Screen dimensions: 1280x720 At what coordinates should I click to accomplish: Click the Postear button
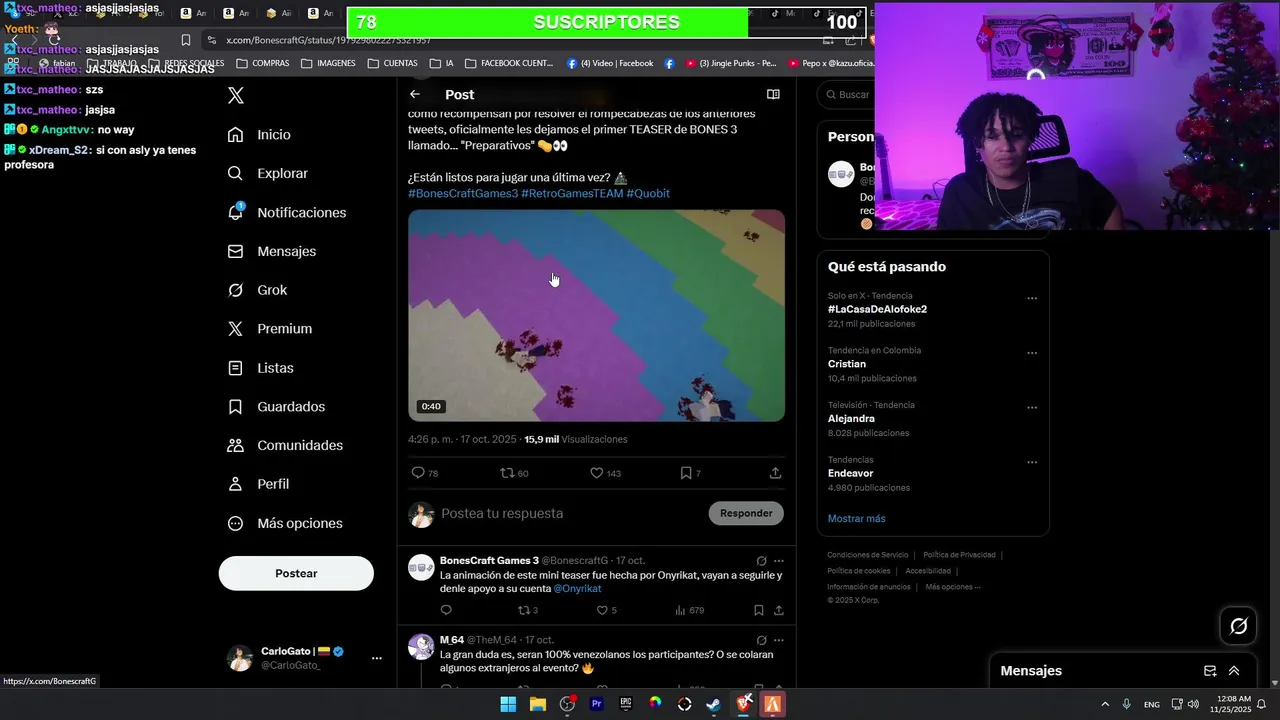click(x=296, y=573)
